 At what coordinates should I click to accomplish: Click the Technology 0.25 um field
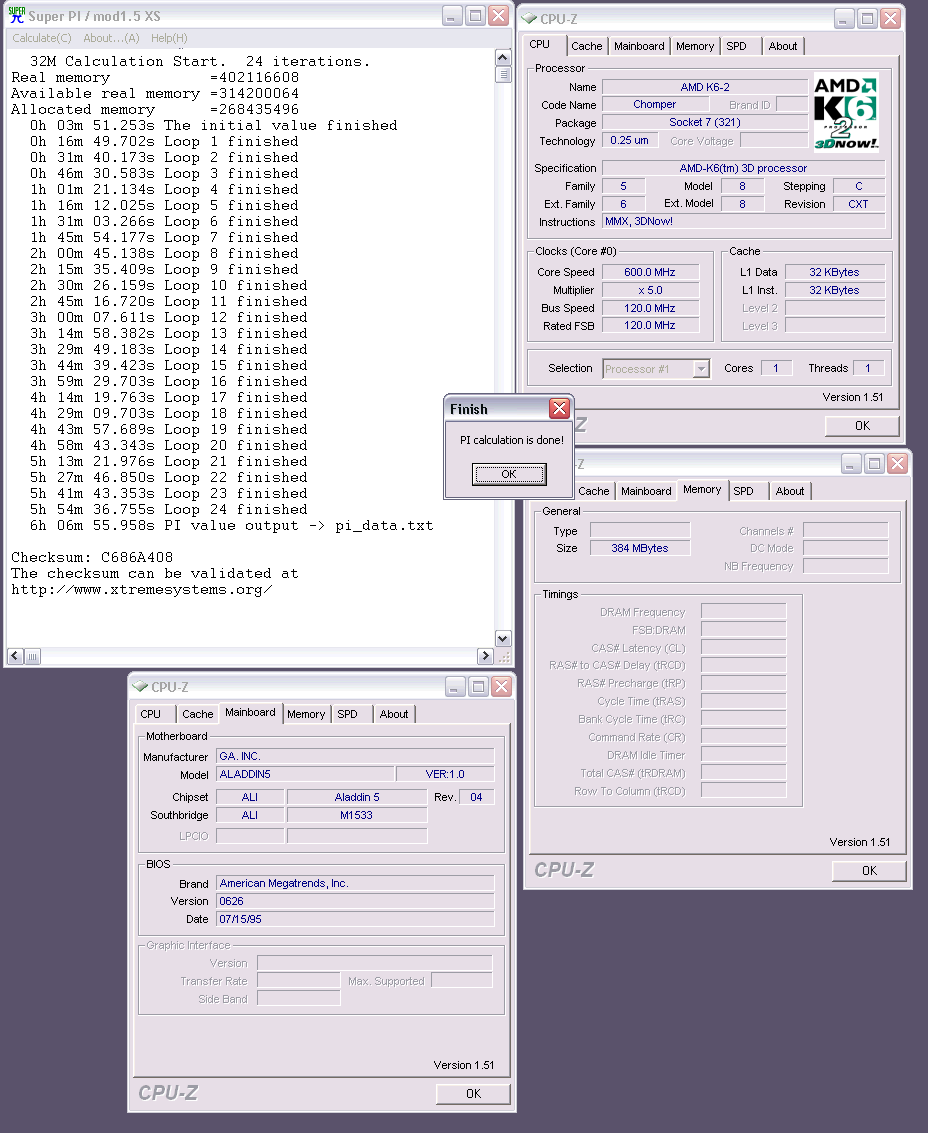(630, 140)
